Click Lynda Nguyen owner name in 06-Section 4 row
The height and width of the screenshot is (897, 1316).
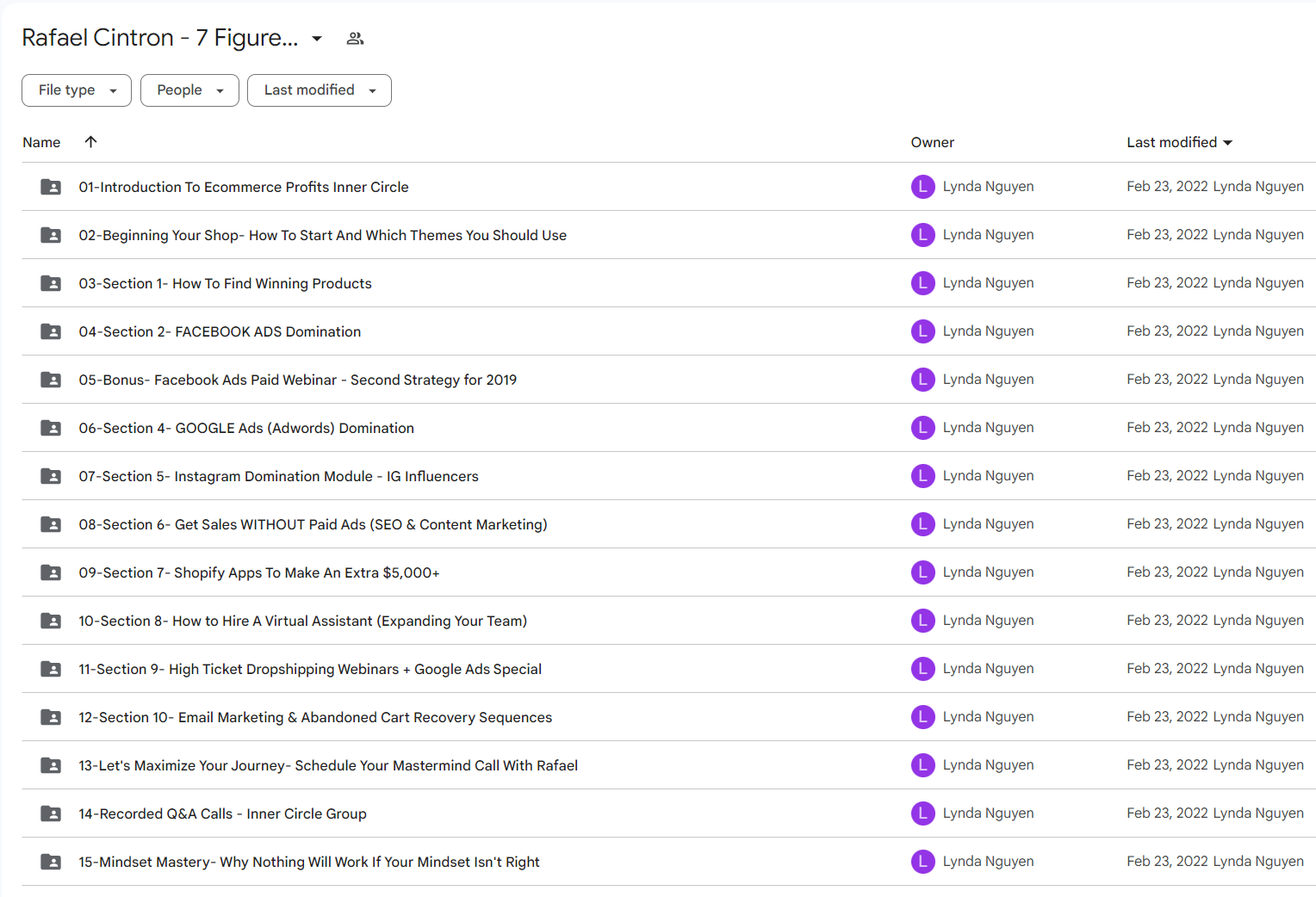[x=988, y=428]
